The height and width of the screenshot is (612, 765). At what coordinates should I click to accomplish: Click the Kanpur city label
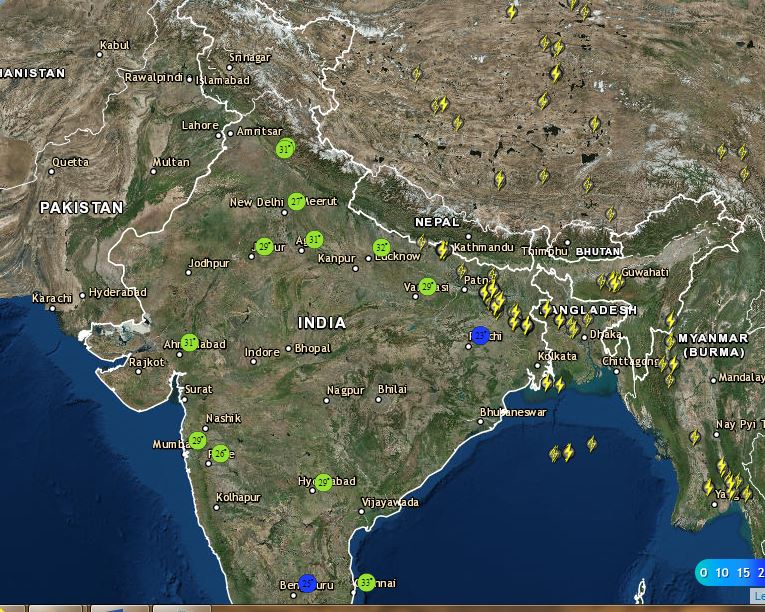337,258
